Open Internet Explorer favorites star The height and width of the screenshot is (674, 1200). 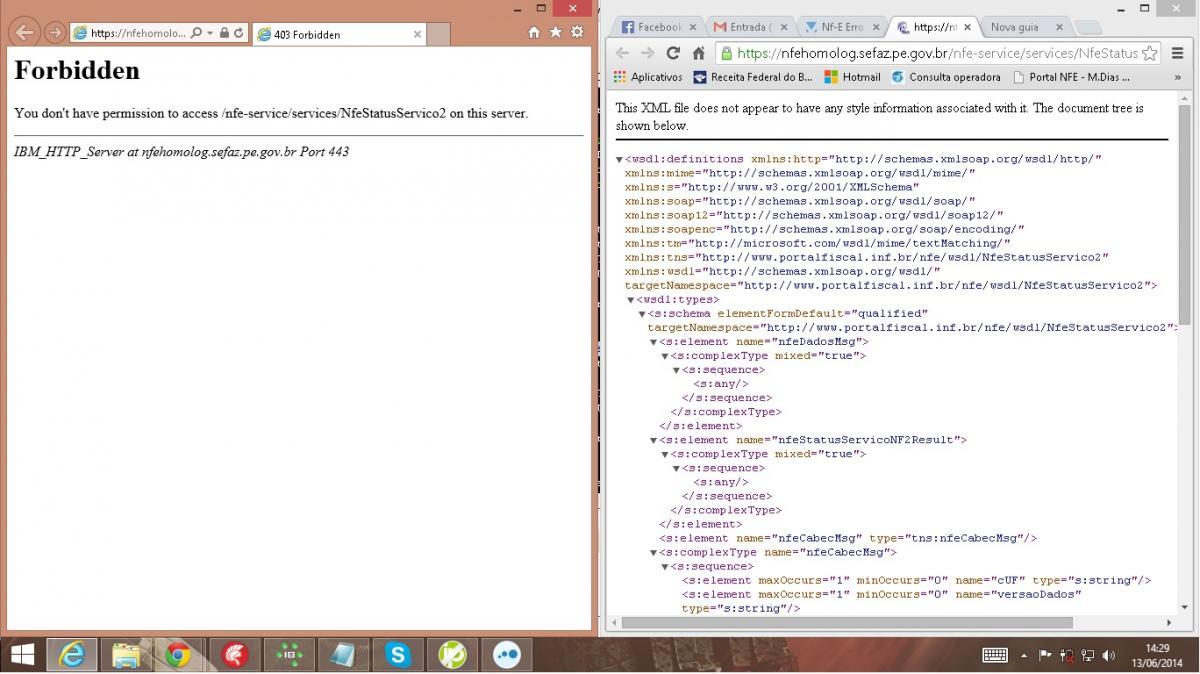tap(556, 33)
